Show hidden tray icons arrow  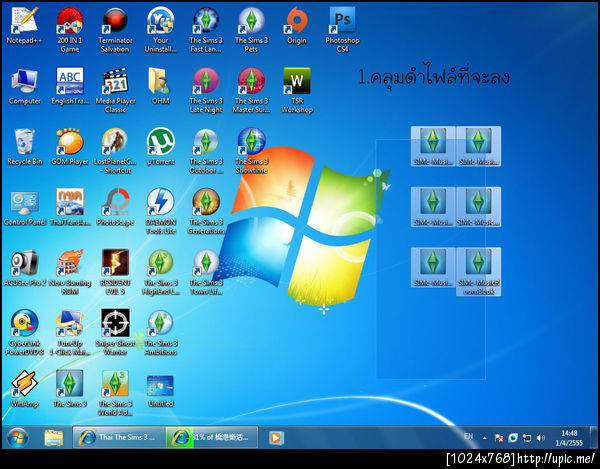pyautogui.click(x=485, y=438)
